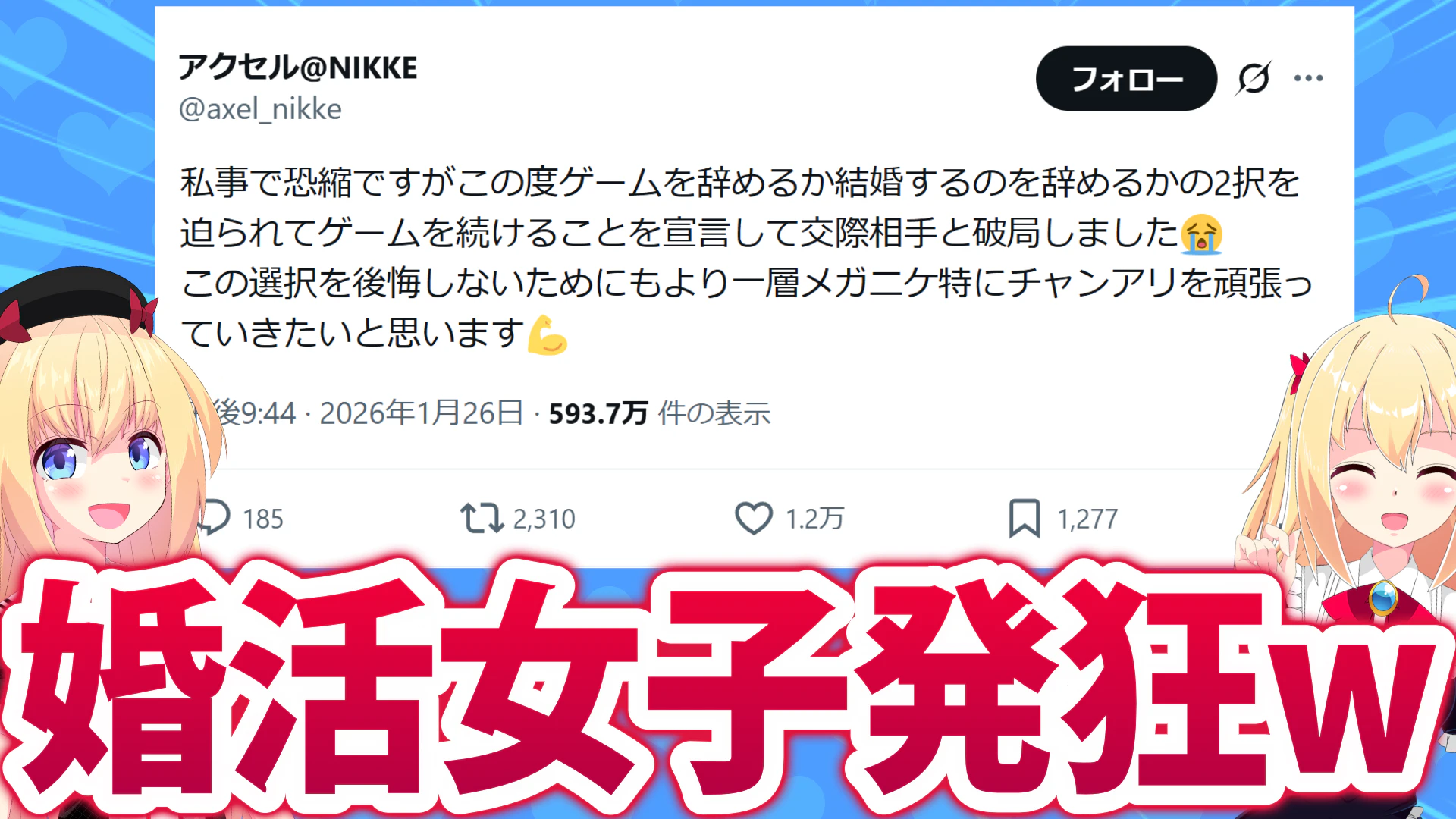Open the Grok slash-circle icon
This screenshot has height=819, width=1456.
click(x=1254, y=78)
